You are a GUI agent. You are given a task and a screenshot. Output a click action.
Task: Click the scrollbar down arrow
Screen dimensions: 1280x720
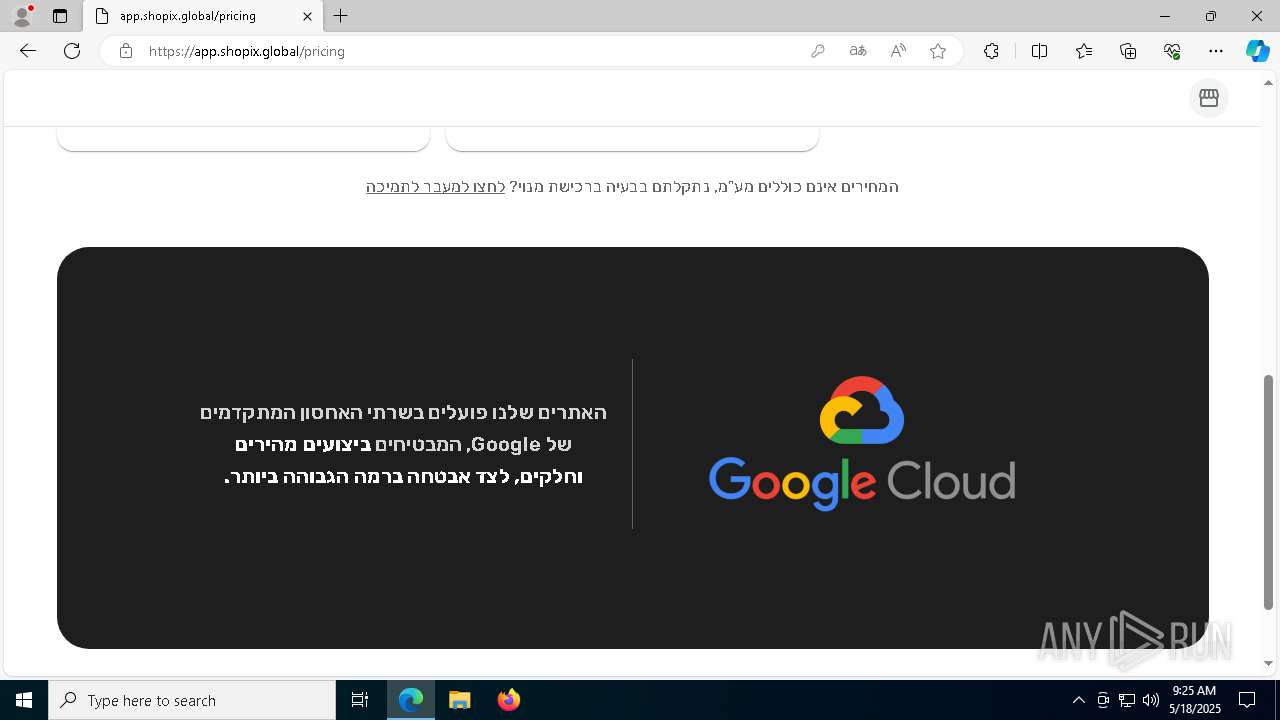1269,663
